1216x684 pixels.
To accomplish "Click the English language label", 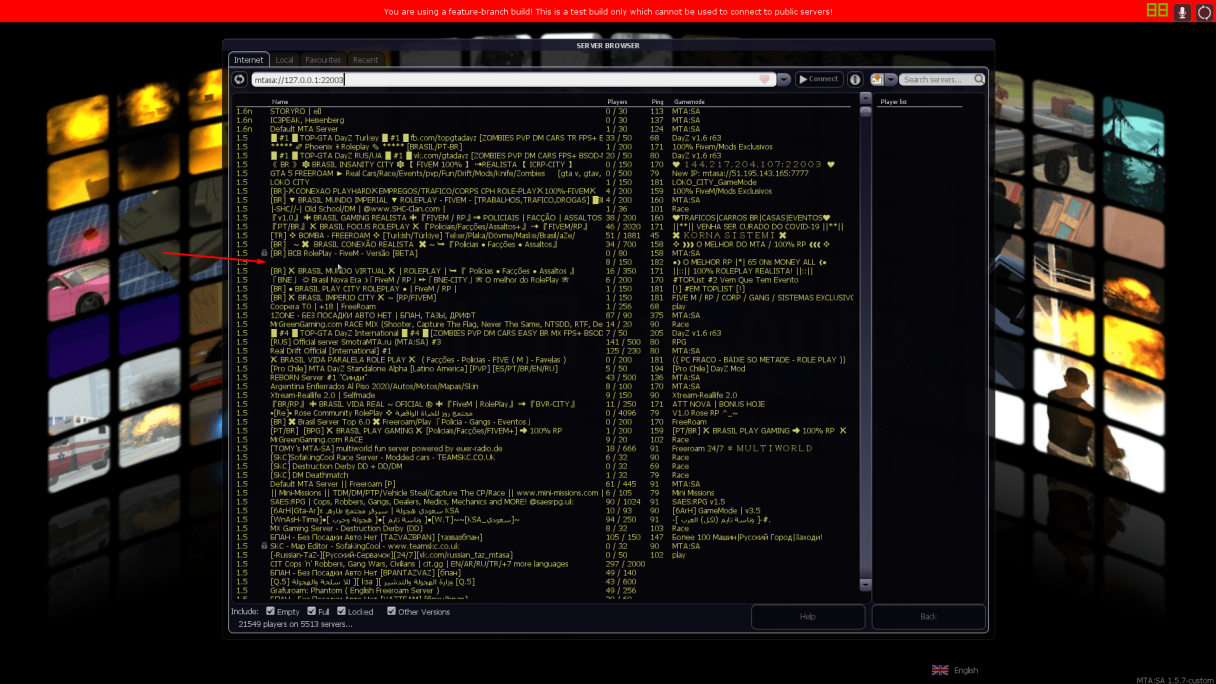I will click(965, 670).
